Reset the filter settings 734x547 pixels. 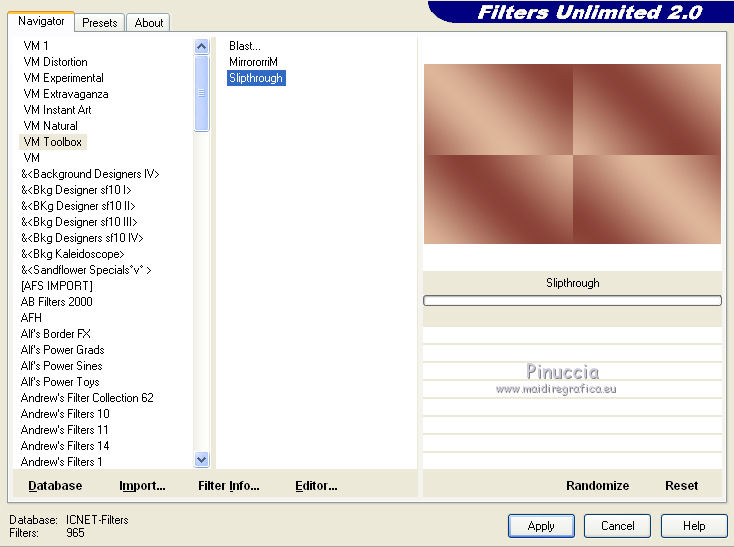(681, 486)
